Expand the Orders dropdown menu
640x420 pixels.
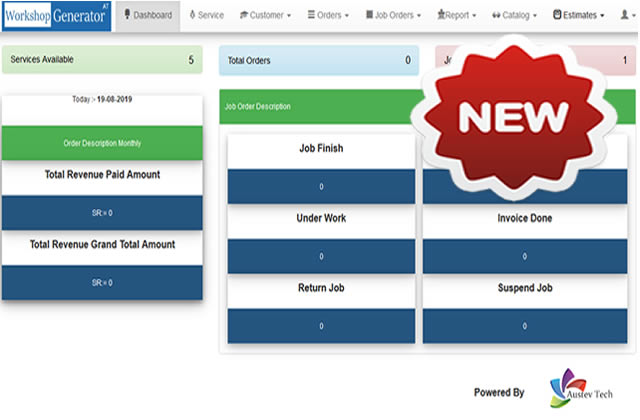click(349, 17)
